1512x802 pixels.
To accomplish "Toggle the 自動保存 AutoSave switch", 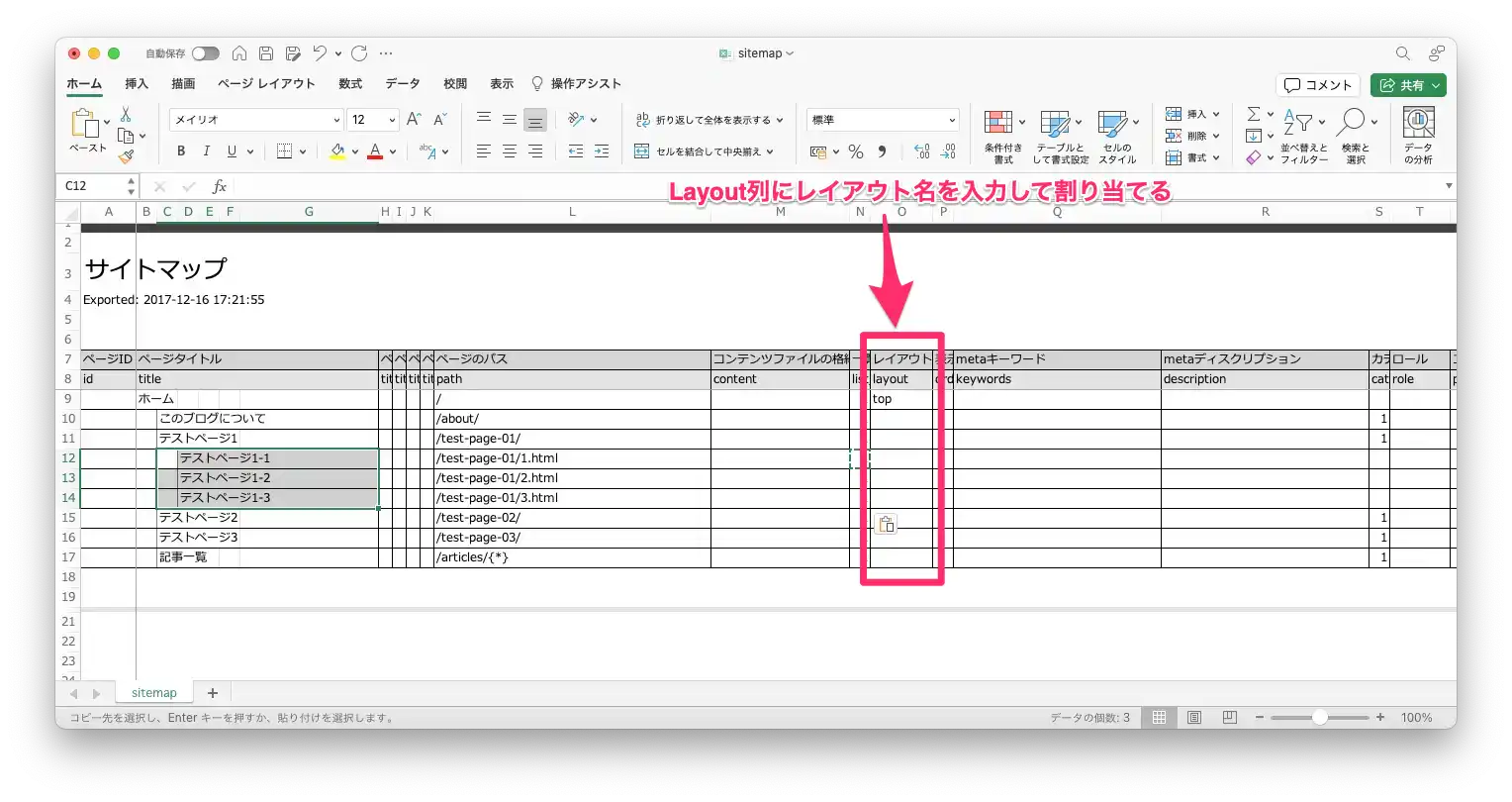I will [x=205, y=53].
